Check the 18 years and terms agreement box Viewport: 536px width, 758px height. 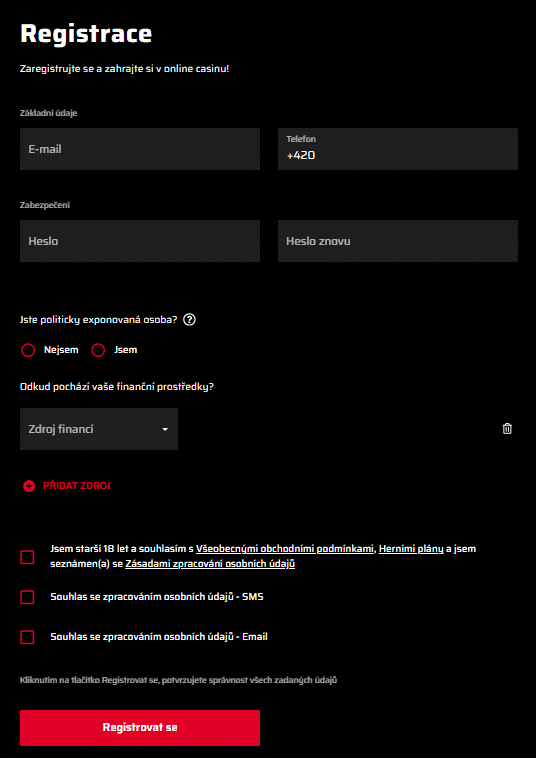[x=28, y=557]
